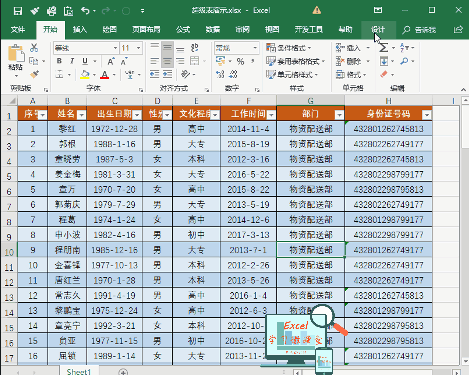Viewport: 469px width, 375px height.
Task: Cut selection with the scissors icon
Action: [34, 48]
